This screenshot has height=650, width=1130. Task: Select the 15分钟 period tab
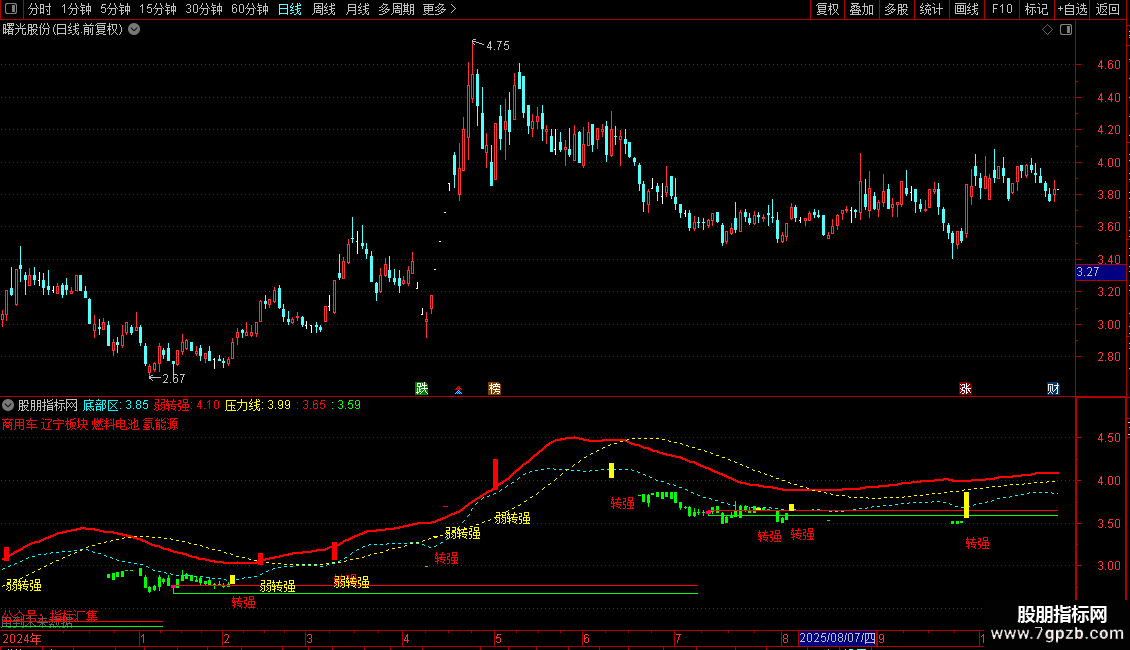coord(158,9)
